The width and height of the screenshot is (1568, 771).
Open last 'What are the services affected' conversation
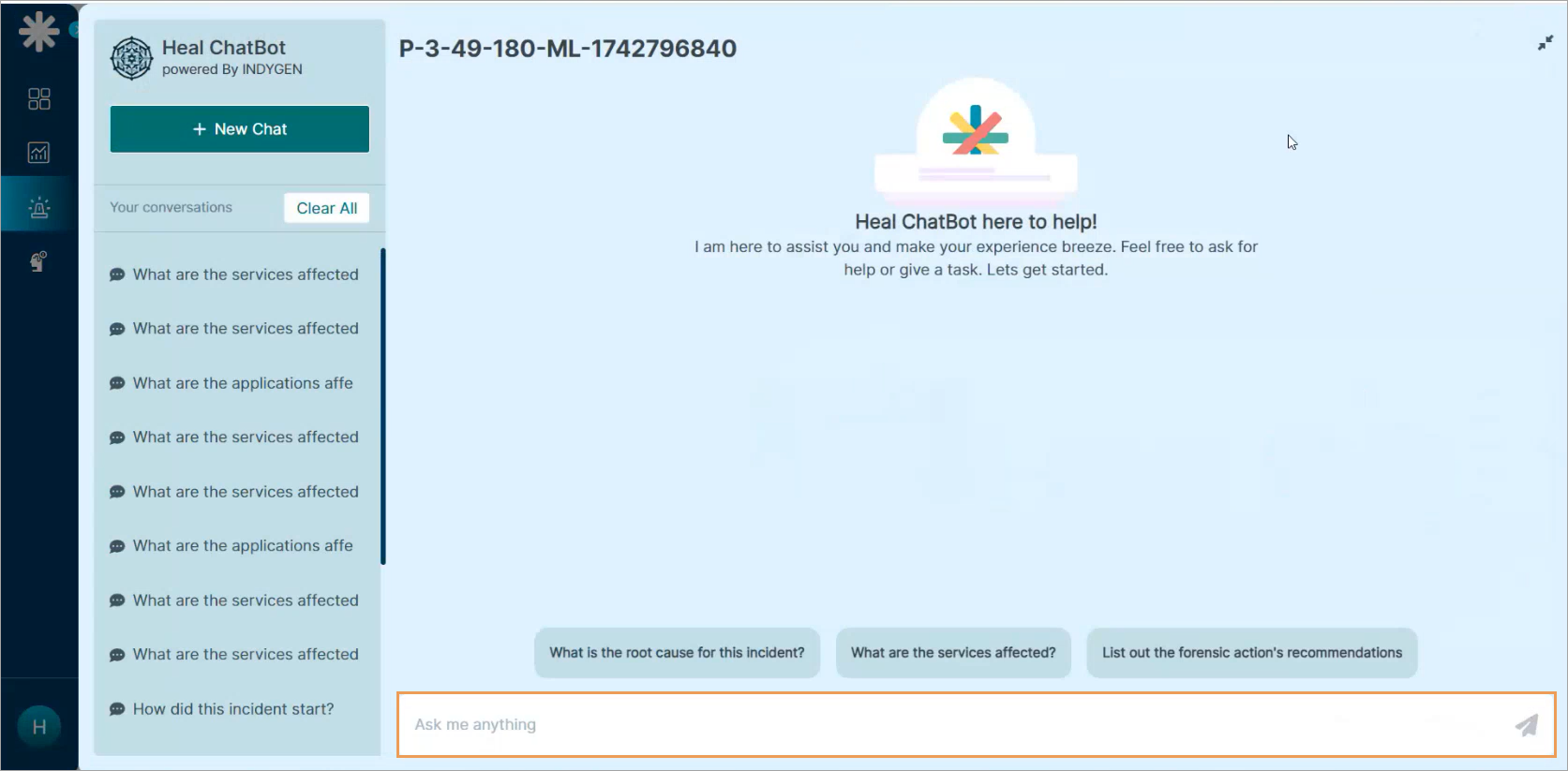click(245, 655)
